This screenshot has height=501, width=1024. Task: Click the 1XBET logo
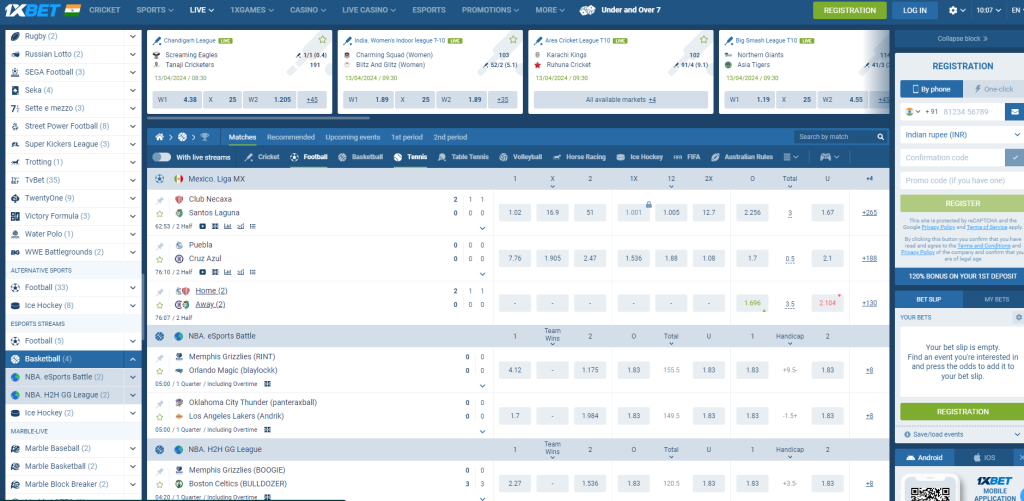click(33, 10)
